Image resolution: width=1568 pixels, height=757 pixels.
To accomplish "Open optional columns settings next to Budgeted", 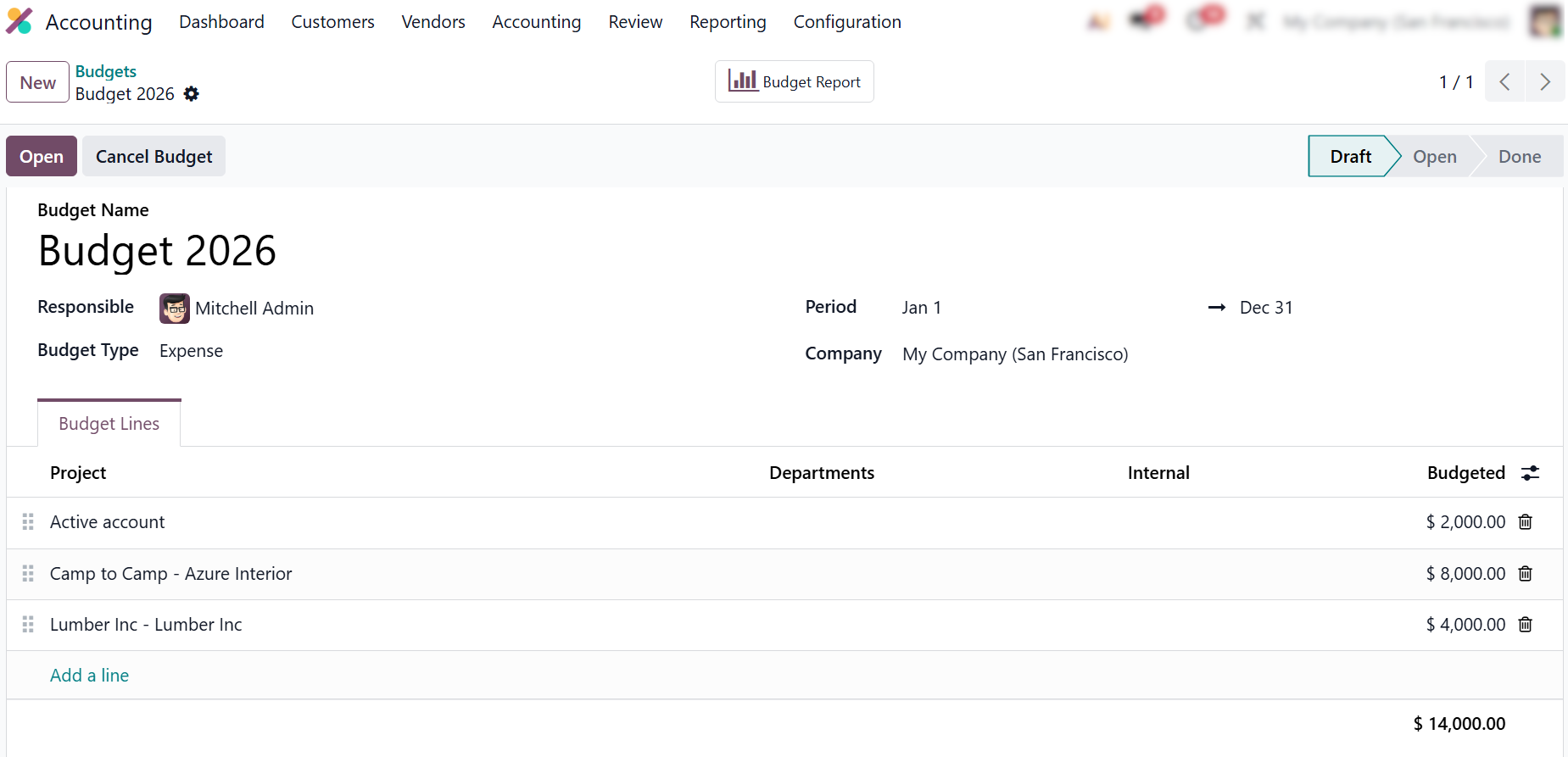I will [x=1530, y=473].
